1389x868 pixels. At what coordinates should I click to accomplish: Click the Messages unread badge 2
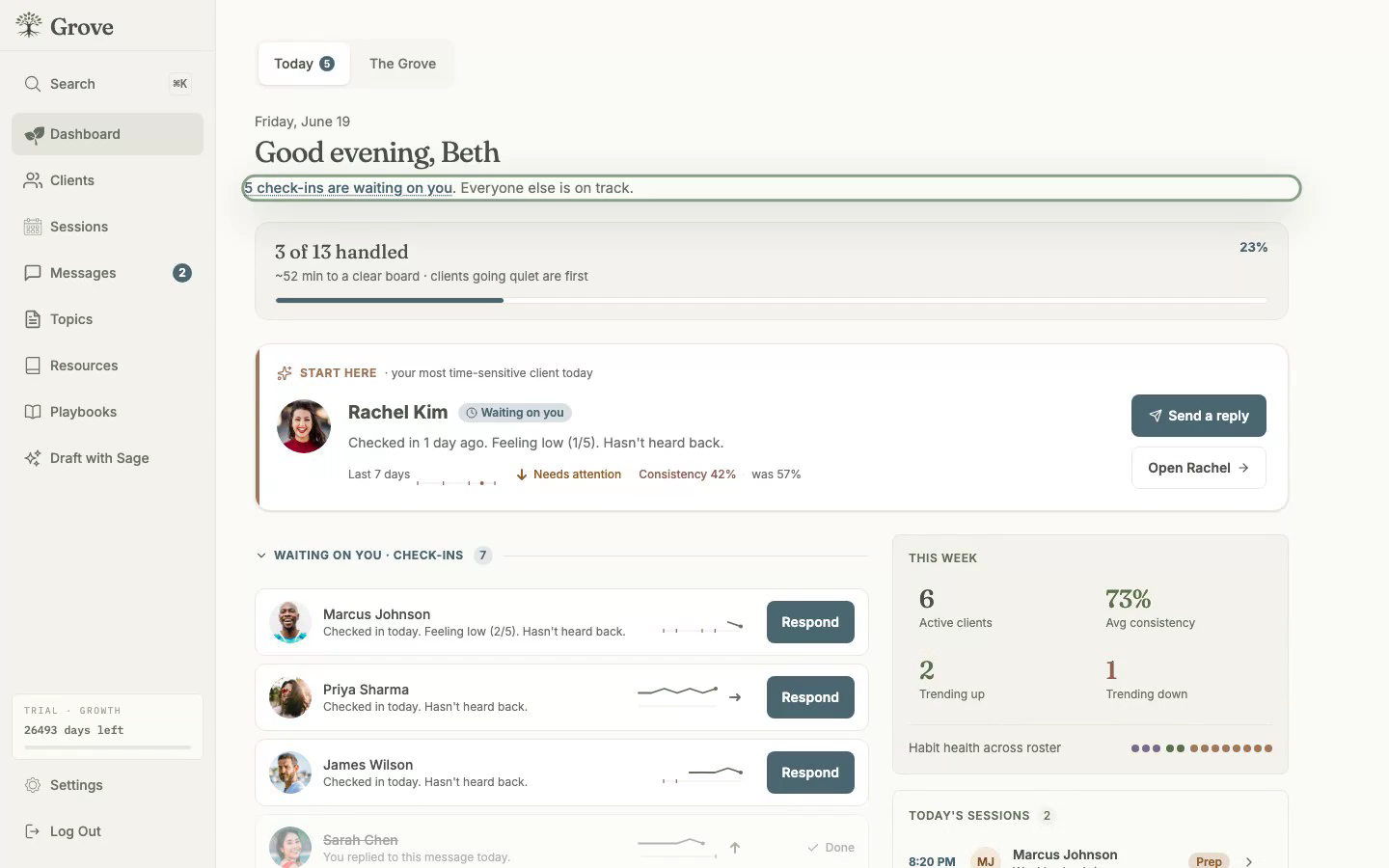tap(182, 273)
